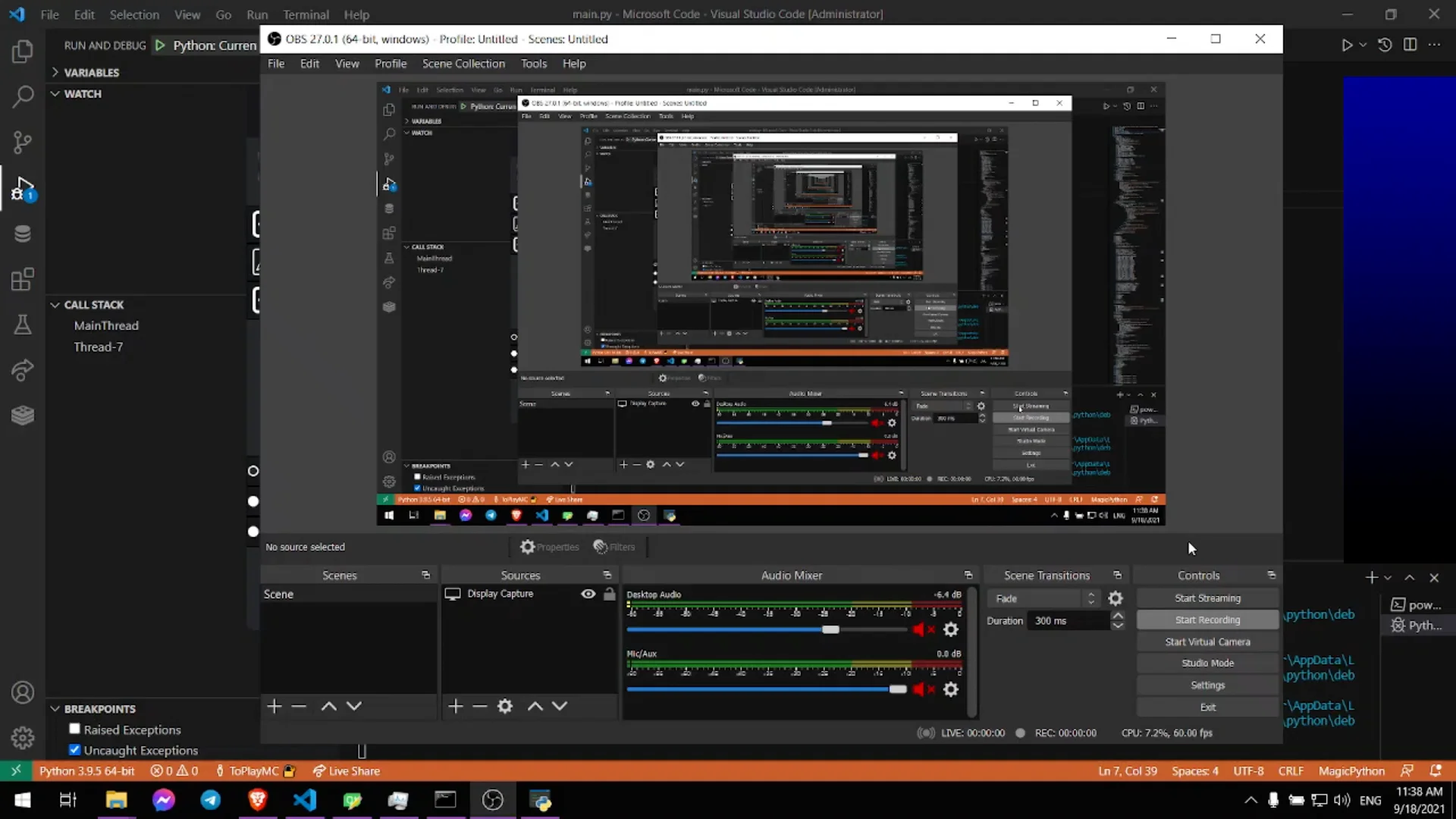Screen dimensions: 1456x819
Task: Move source up in OBS Sources panel
Action: (535, 706)
